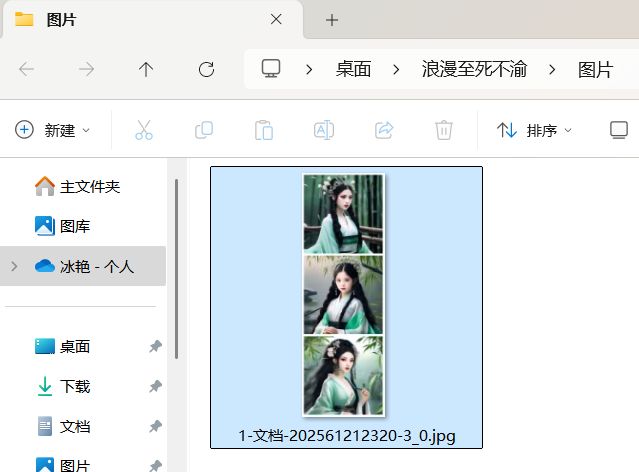639x472 pixels.
Task: Open the view layout options icon
Action: click(619, 130)
